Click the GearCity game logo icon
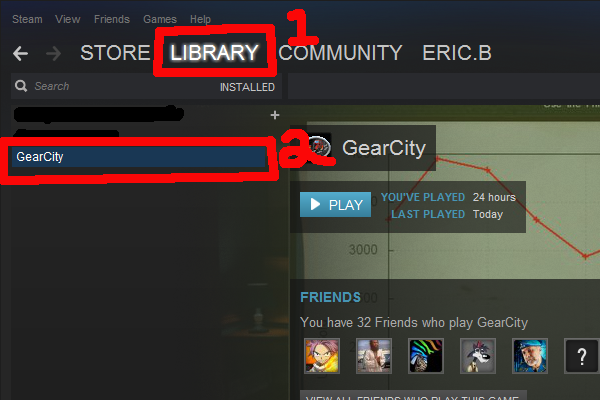The width and height of the screenshot is (600, 400). tap(320, 147)
